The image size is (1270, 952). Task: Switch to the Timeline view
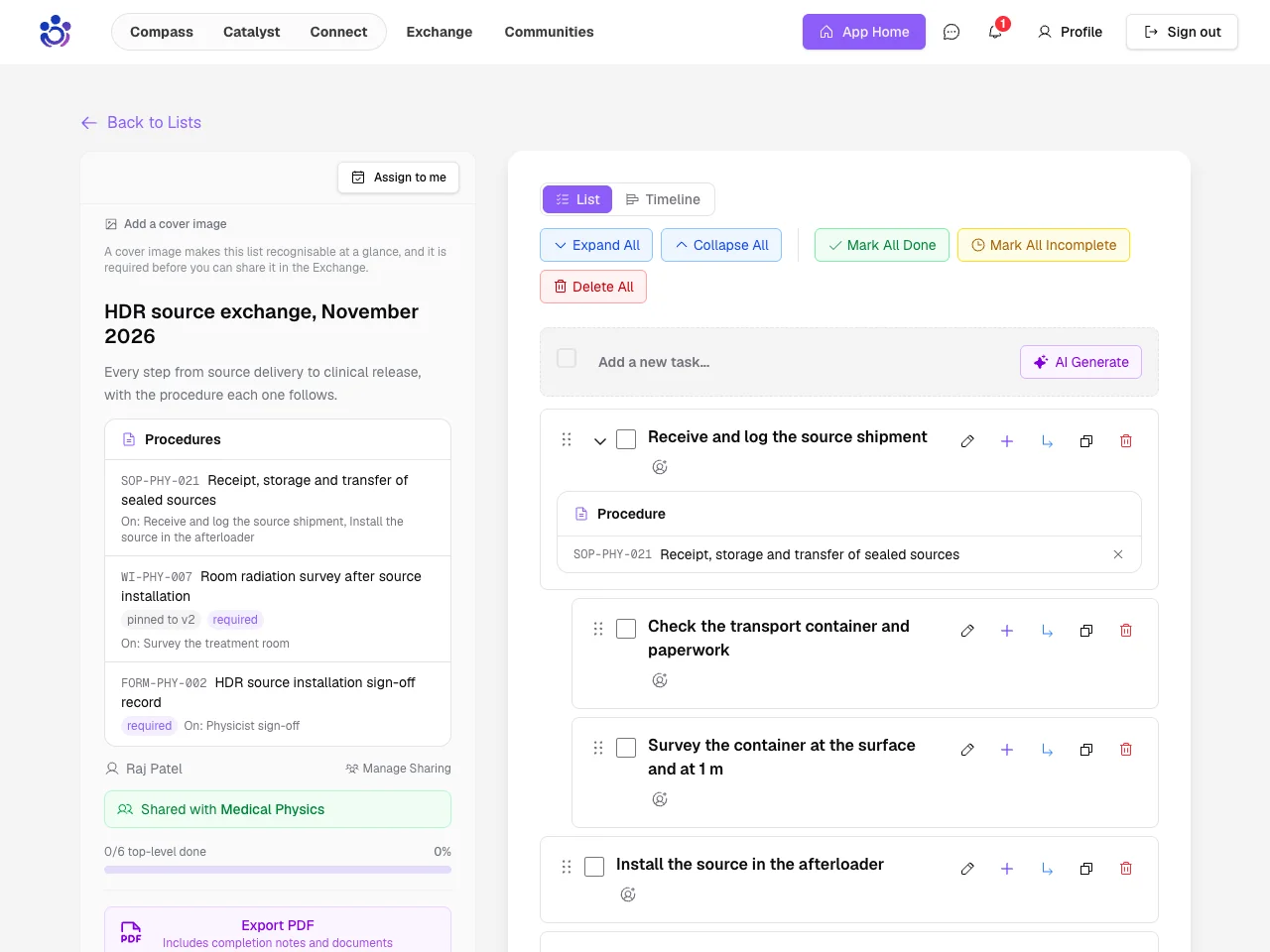(663, 199)
